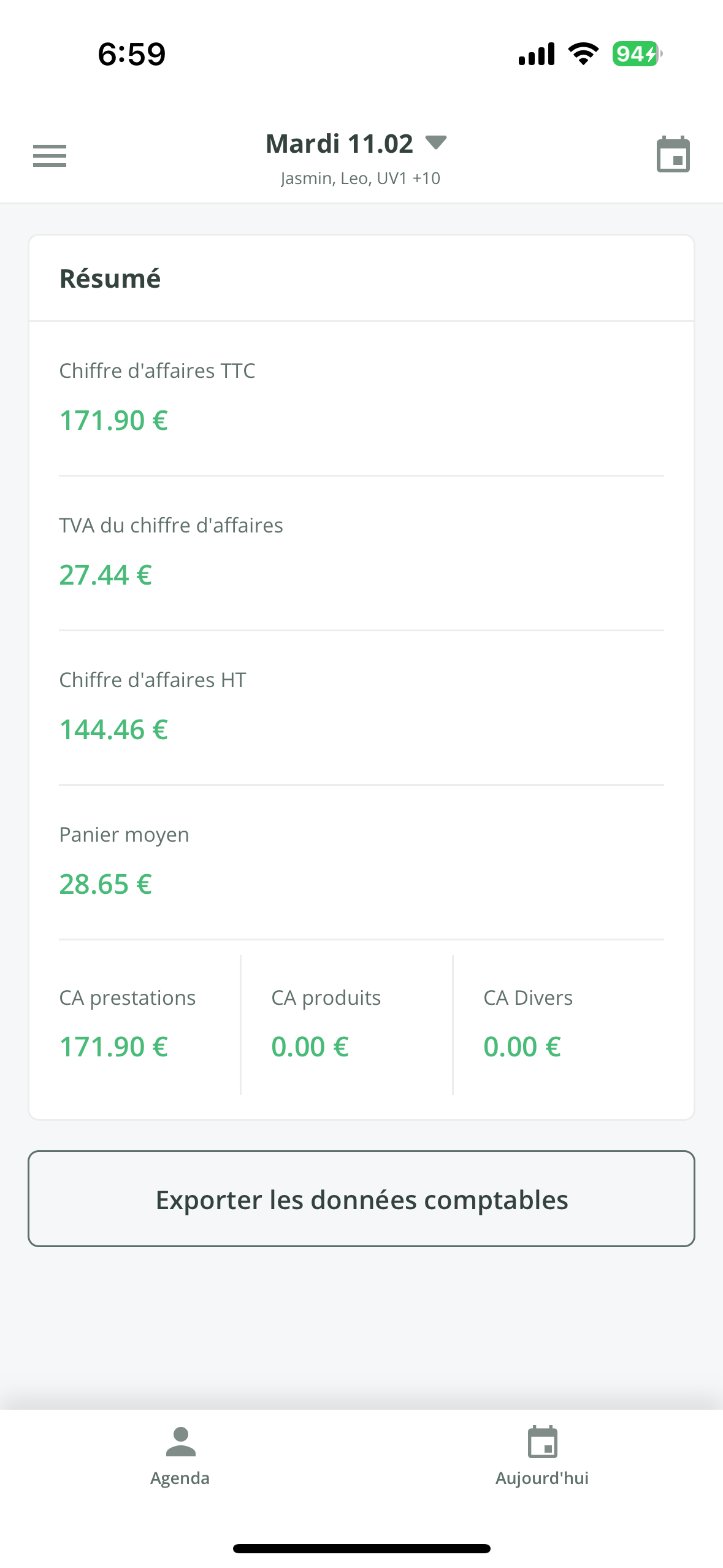Tap the battery indicator showing 94
The image size is (723, 1568).
pyautogui.click(x=637, y=54)
